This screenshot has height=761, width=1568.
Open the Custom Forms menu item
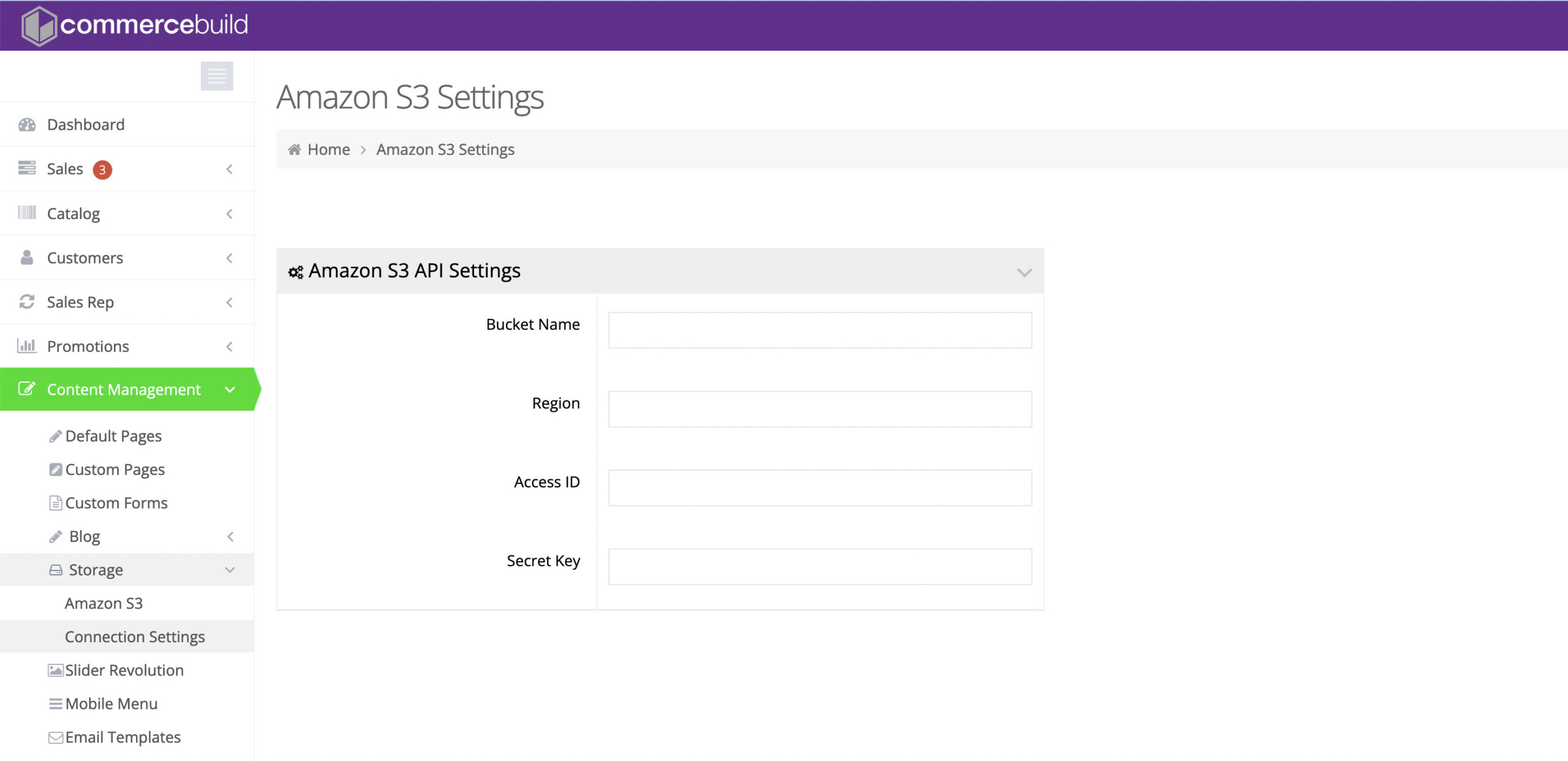pyautogui.click(x=116, y=503)
